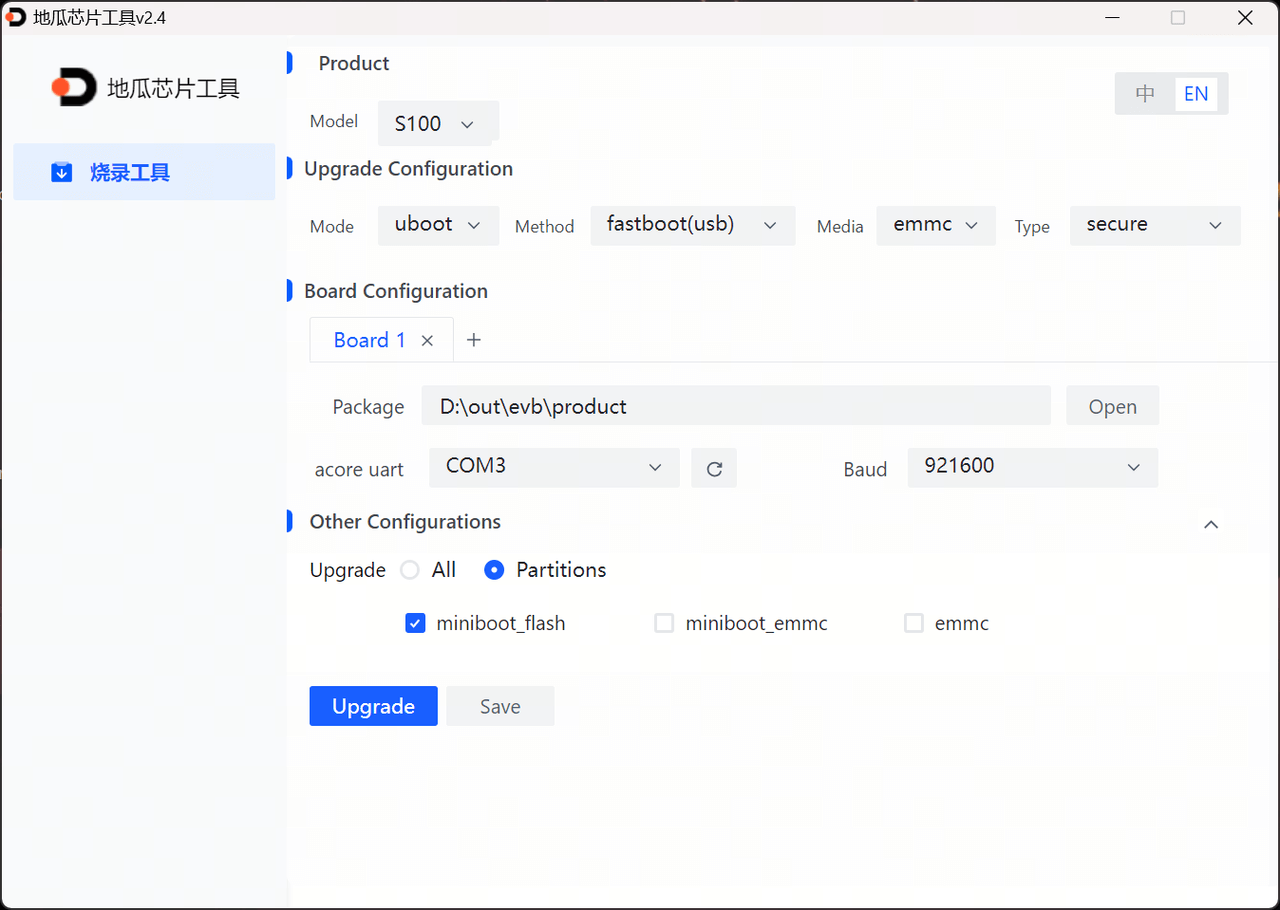1280x910 pixels.
Task: Select the All upgrade radio button
Action: click(x=410, y=570)
